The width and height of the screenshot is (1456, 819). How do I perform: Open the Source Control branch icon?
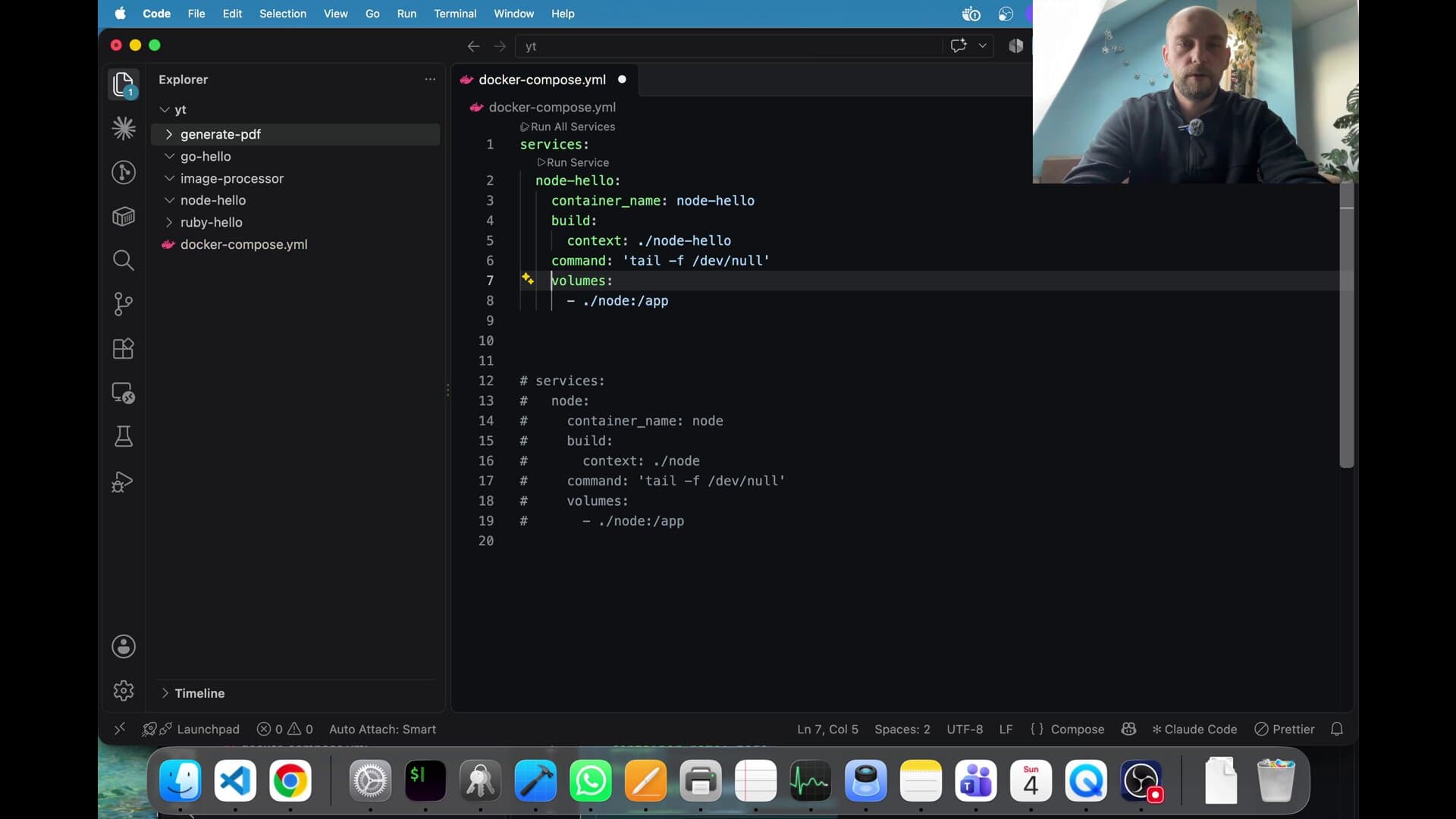(124, 304)
